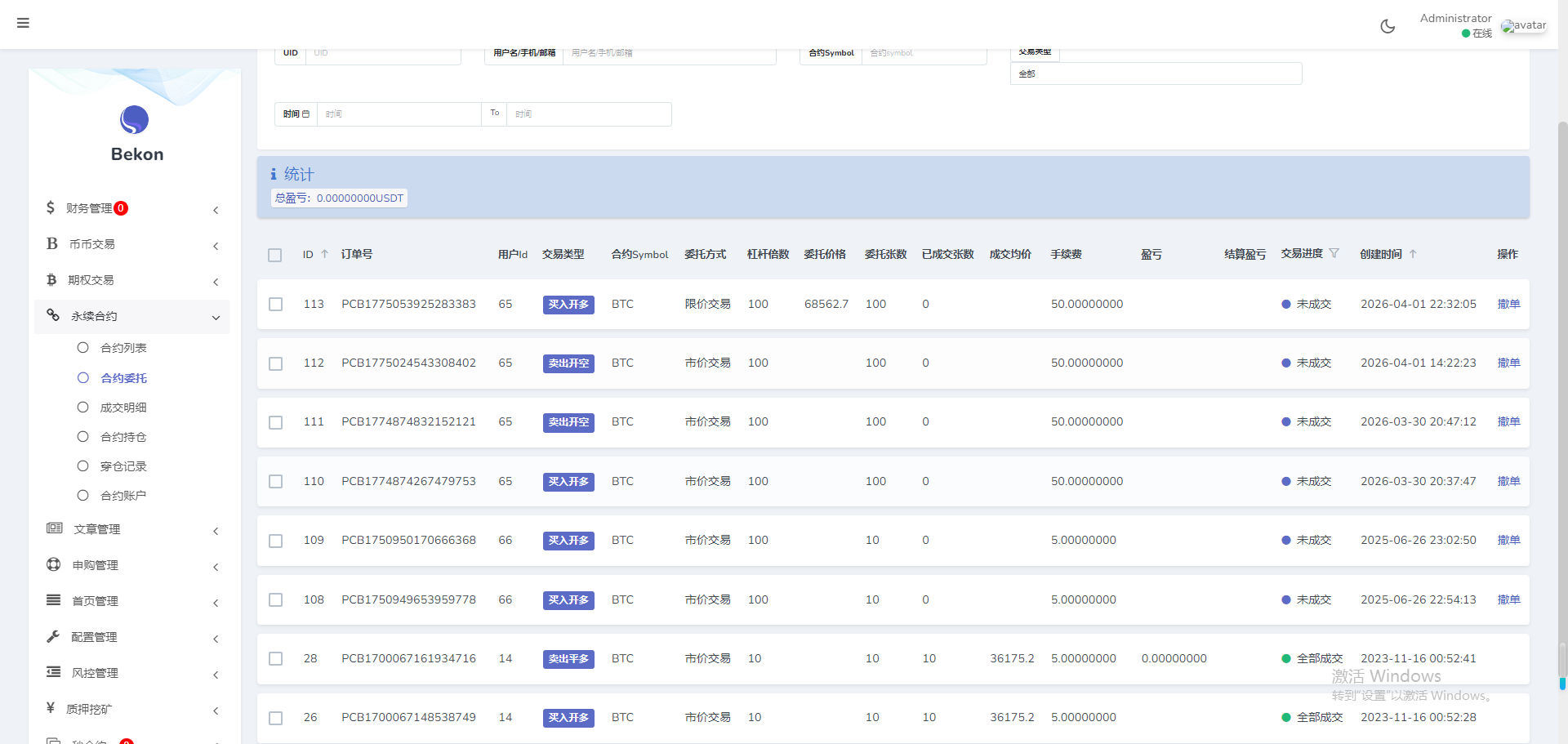Click the link icon for 永续合约
The width and height of the screenshot is (1568, 744).
pos(53,315)
